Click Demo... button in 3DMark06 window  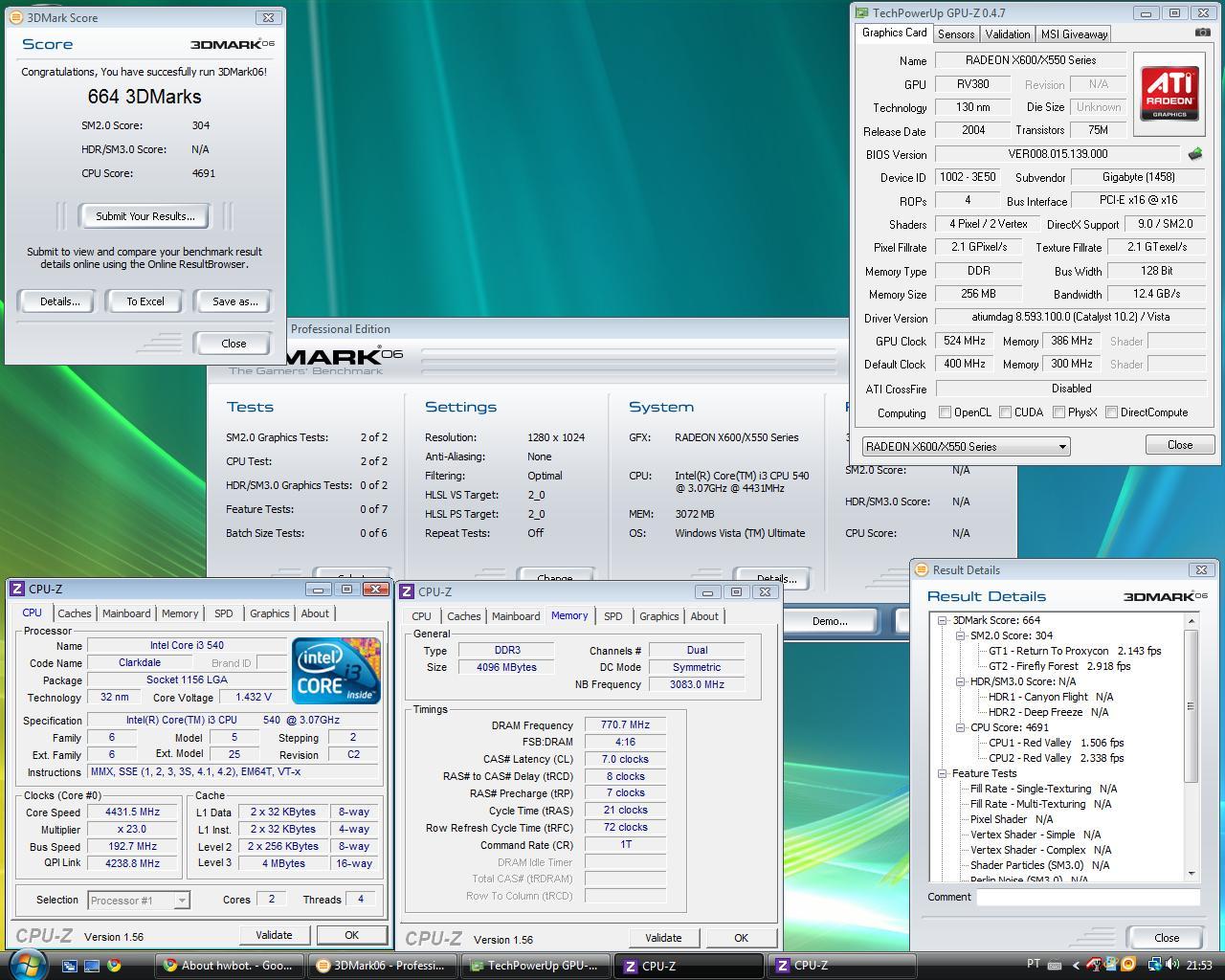[x=830, y=620]
